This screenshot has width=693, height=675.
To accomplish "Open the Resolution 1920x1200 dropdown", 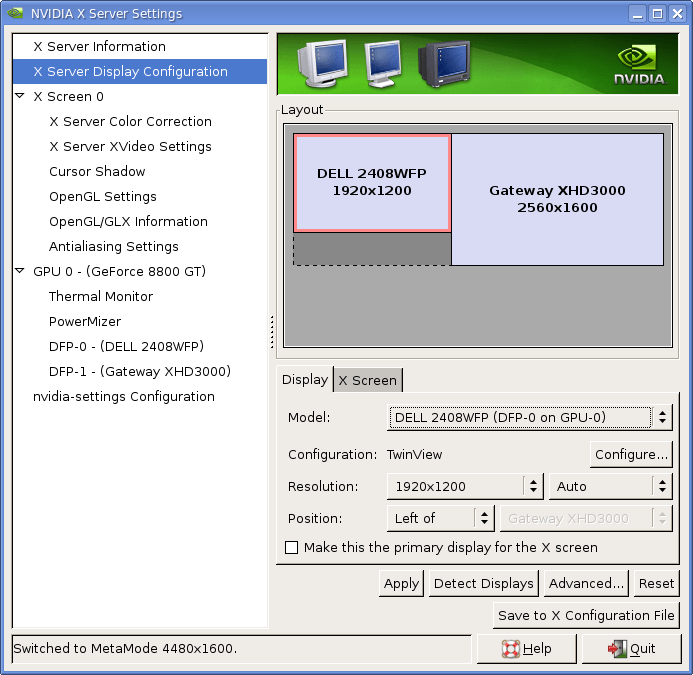I will coord(465,486).
